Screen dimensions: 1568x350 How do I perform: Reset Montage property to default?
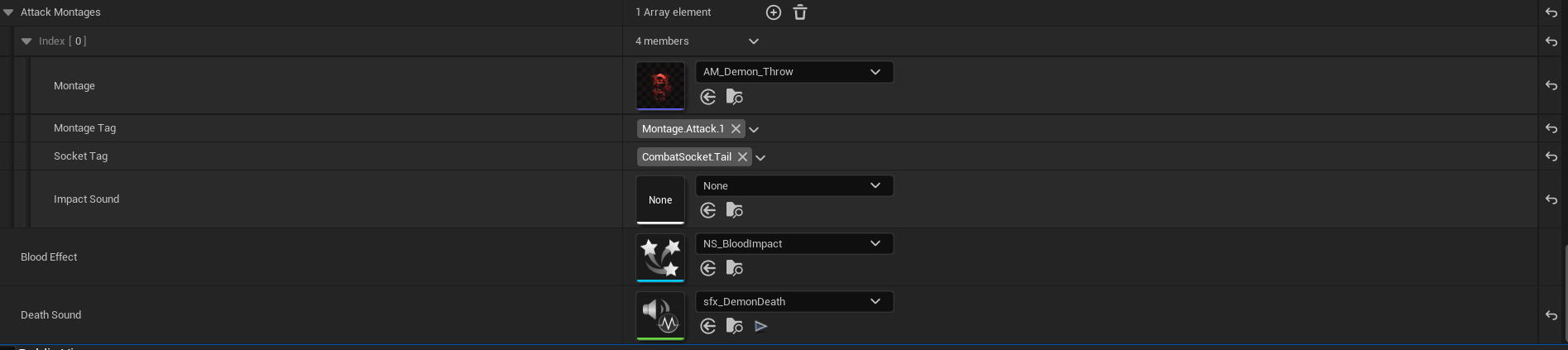click(1551, 86)
